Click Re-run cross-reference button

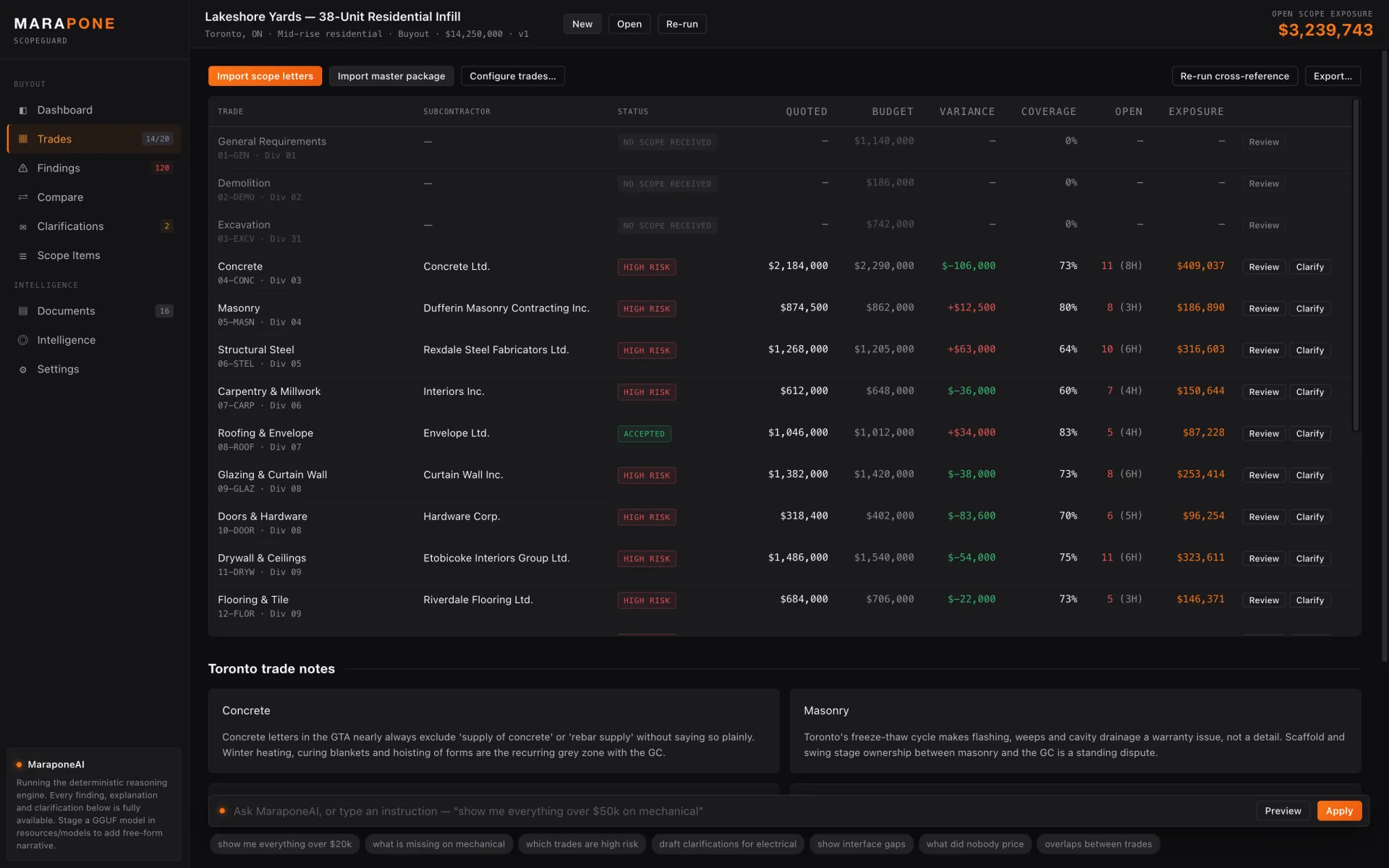1234,76
